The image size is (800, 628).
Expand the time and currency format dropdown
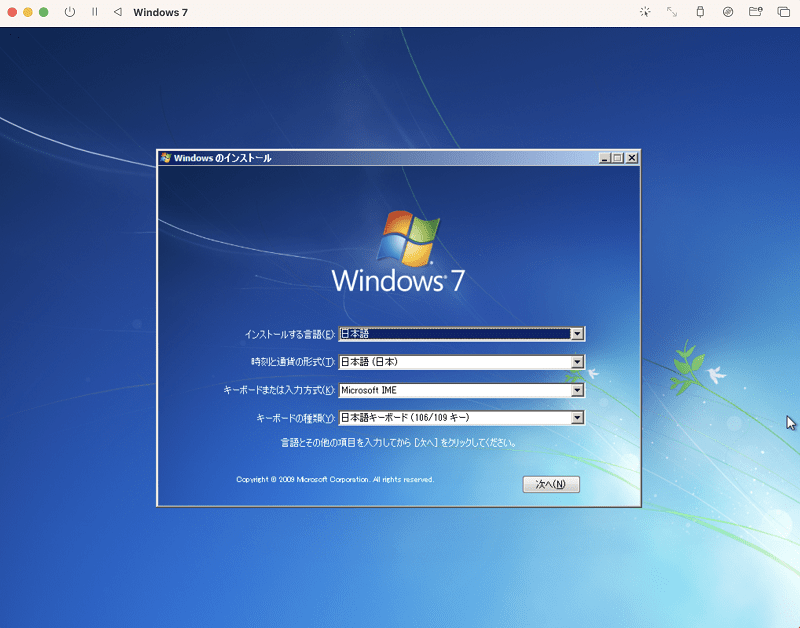click(x=577, y=362)
